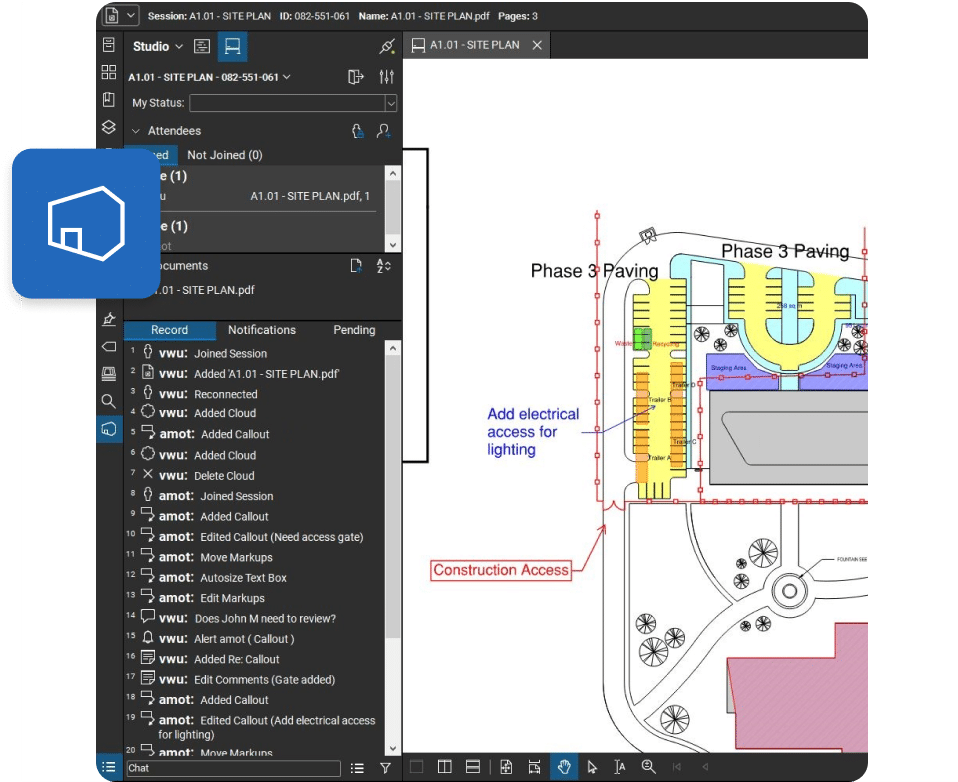
Task: Go to the previous page
Action: click(705, 767)
